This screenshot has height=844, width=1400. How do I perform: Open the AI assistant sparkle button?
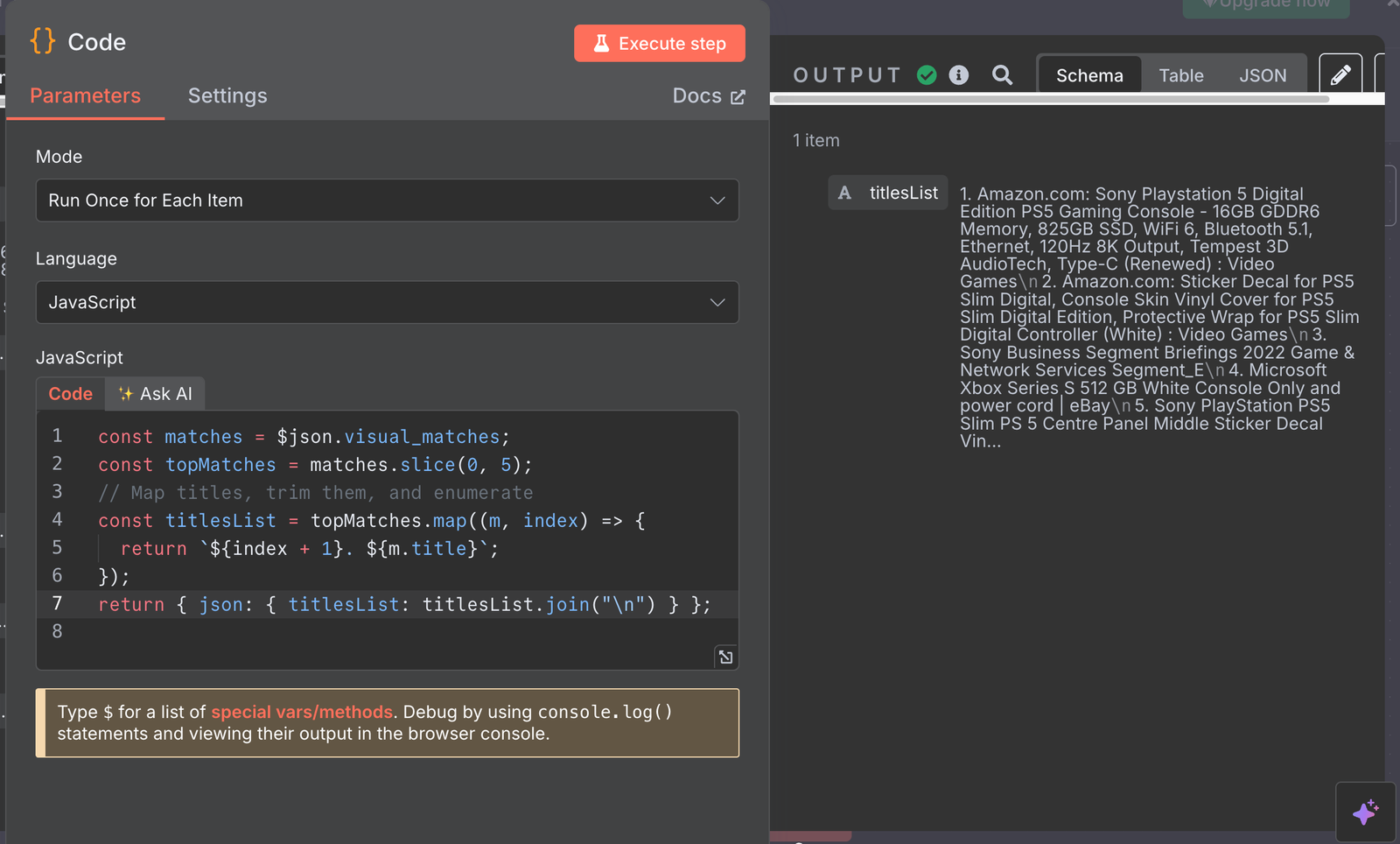1364,812
